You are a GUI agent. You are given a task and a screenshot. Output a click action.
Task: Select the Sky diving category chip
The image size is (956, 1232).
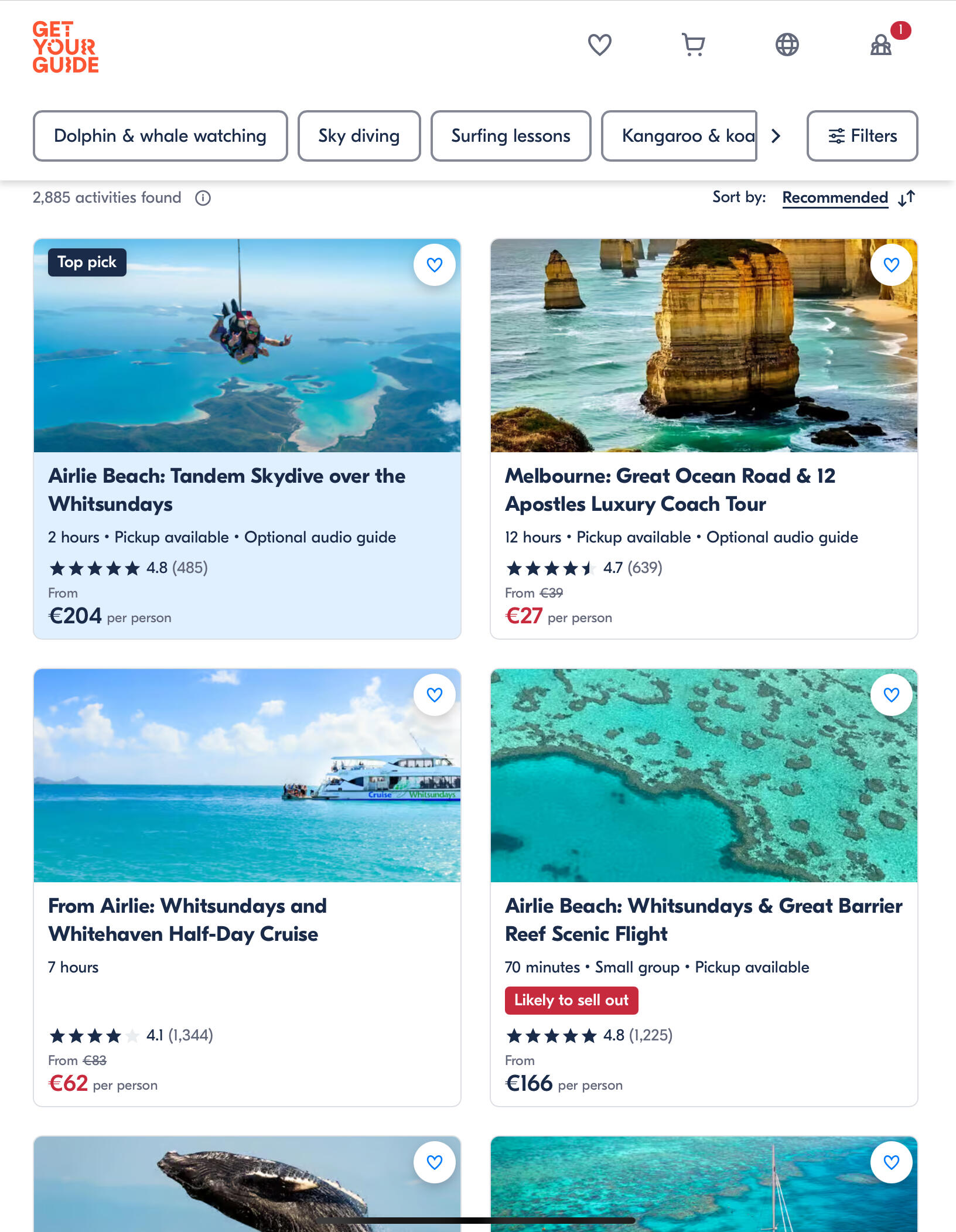point(359,136)
